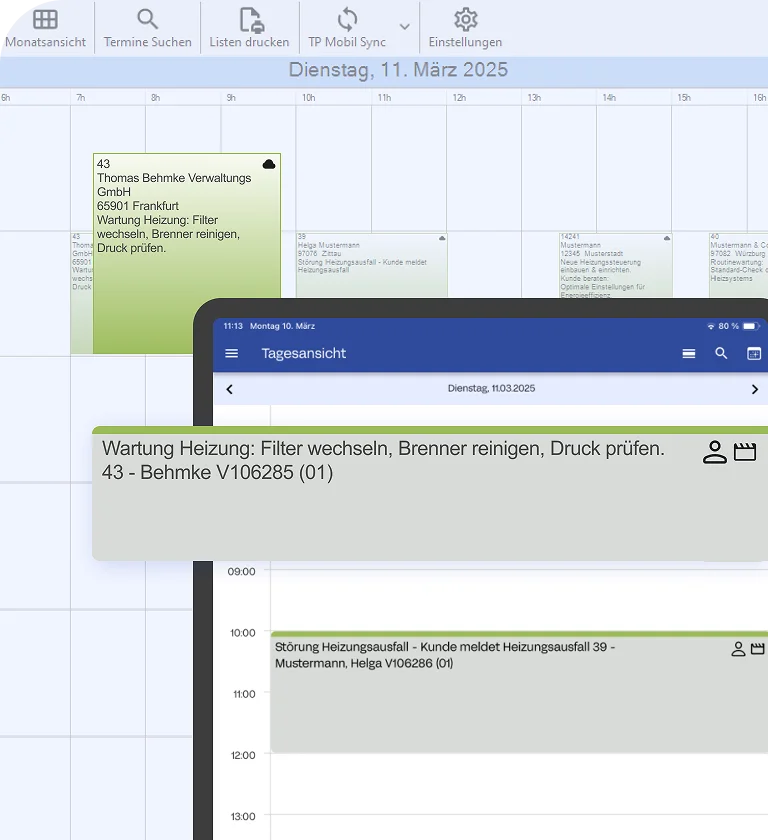
Task: Start TP Mobil Sync
Action: tap(347, 20)
